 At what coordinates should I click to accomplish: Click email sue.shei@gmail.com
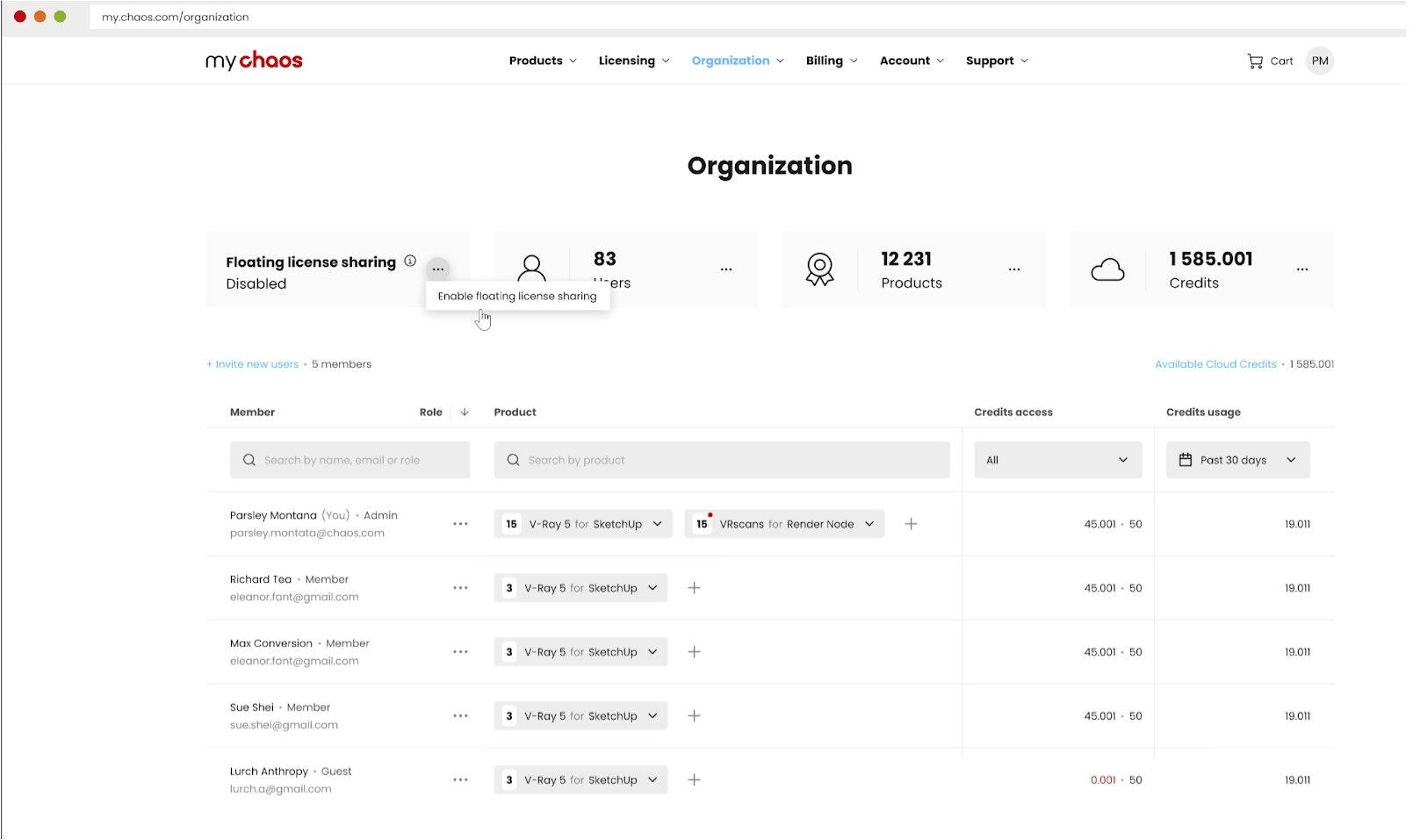(x=284, y=725)
